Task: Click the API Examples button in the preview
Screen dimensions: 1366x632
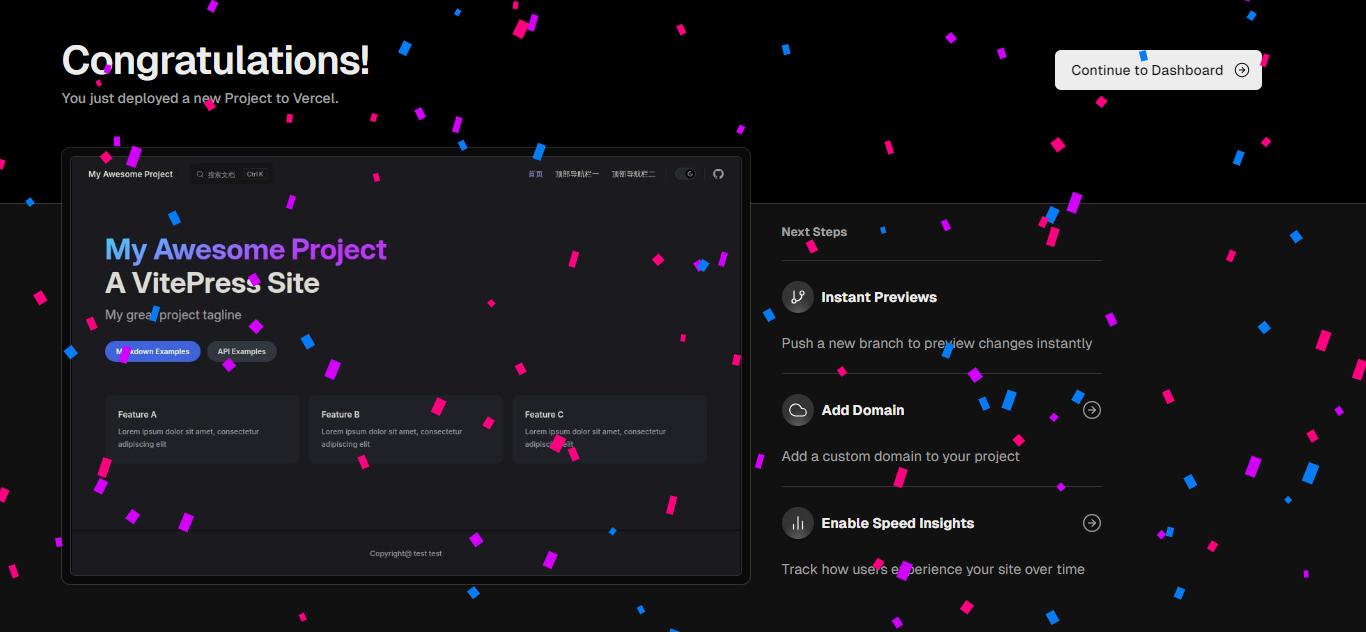Action: click(242, 351)
